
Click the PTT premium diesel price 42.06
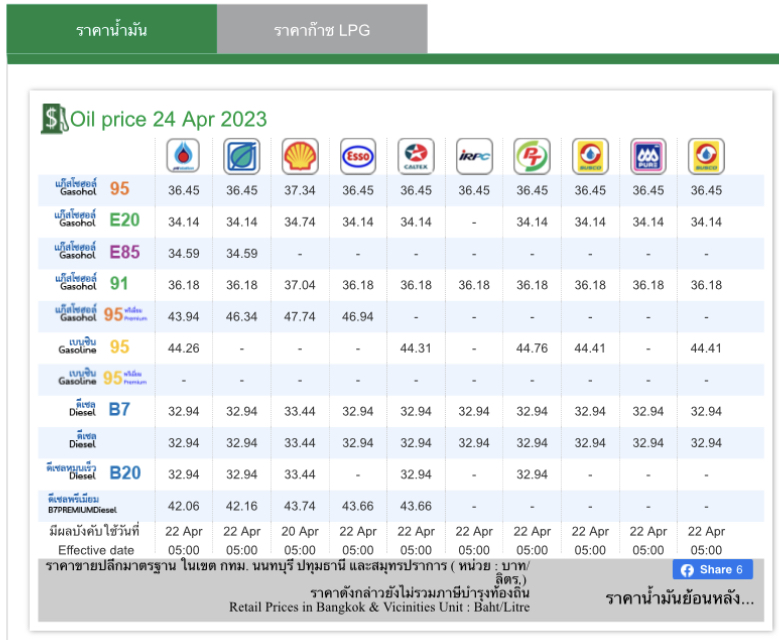[x=183, y=506]
